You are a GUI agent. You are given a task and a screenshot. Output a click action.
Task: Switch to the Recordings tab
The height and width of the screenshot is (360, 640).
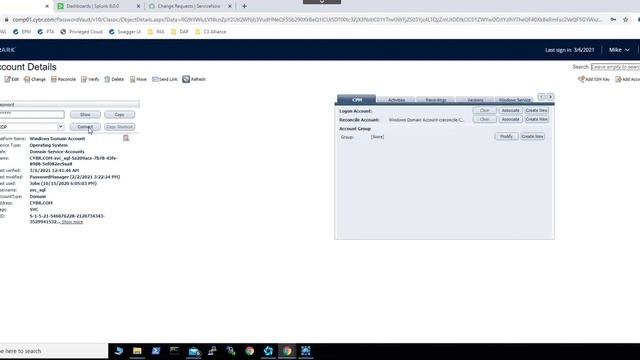pyautogui.click(x=436, y=100)
